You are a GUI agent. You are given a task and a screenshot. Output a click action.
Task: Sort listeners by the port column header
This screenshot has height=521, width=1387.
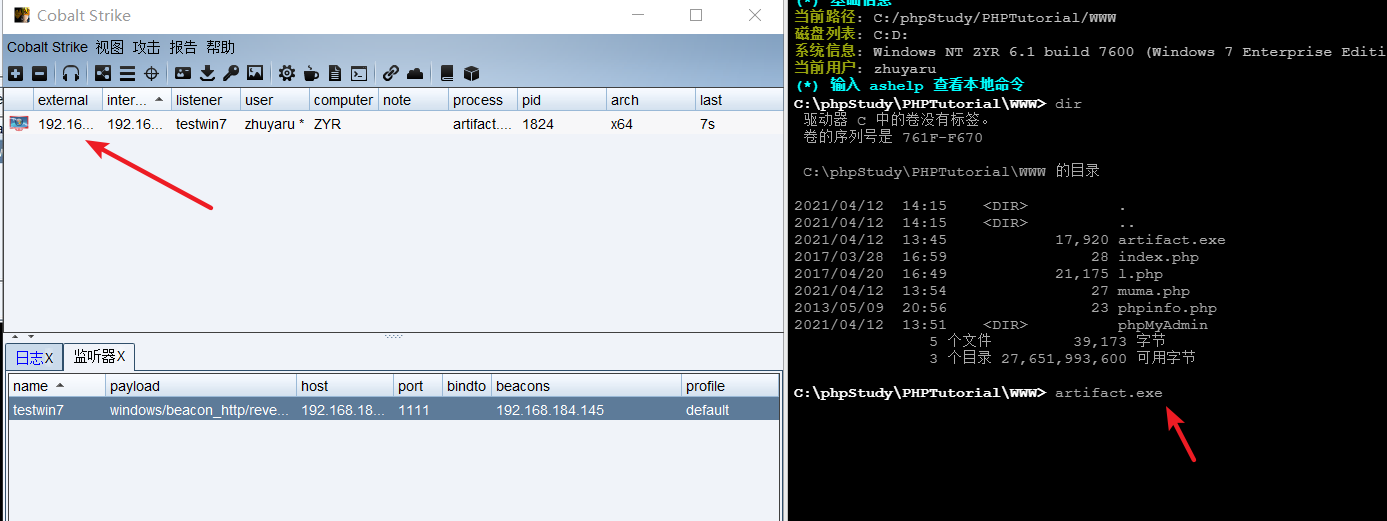point(418,386)
